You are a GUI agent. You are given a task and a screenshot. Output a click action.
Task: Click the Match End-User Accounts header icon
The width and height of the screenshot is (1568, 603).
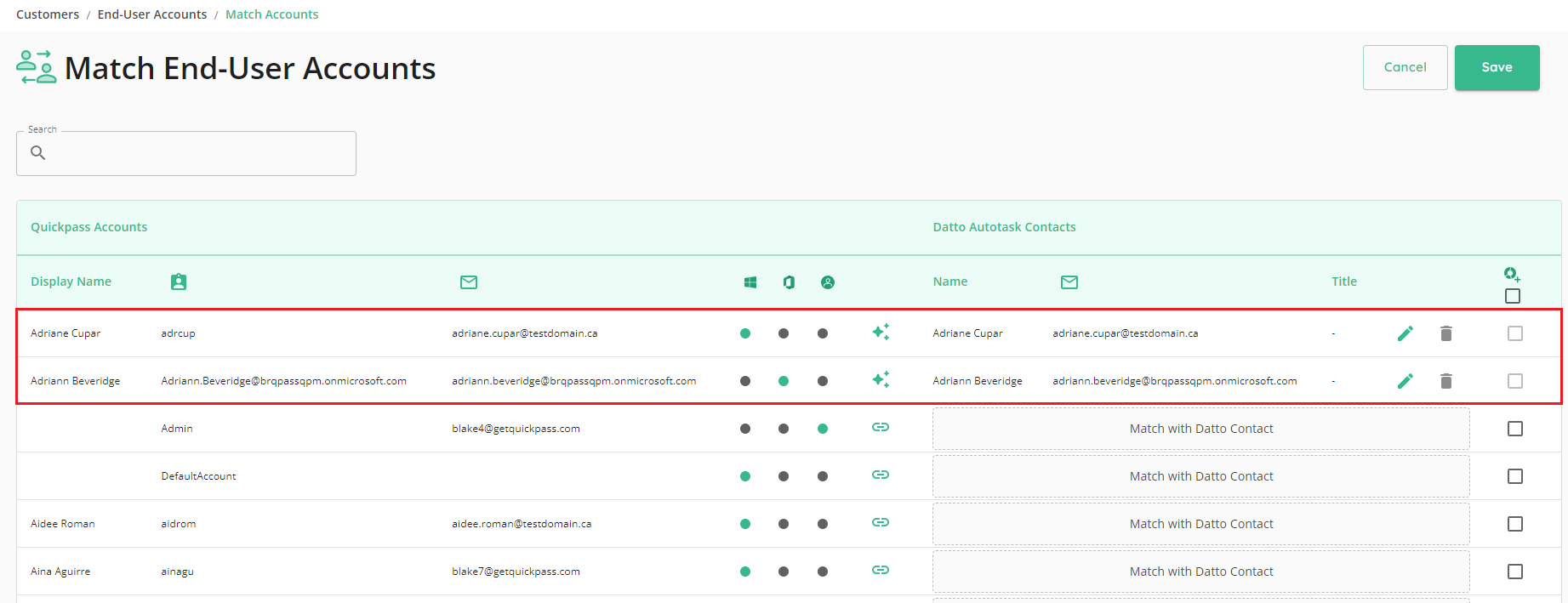[37, 67]
